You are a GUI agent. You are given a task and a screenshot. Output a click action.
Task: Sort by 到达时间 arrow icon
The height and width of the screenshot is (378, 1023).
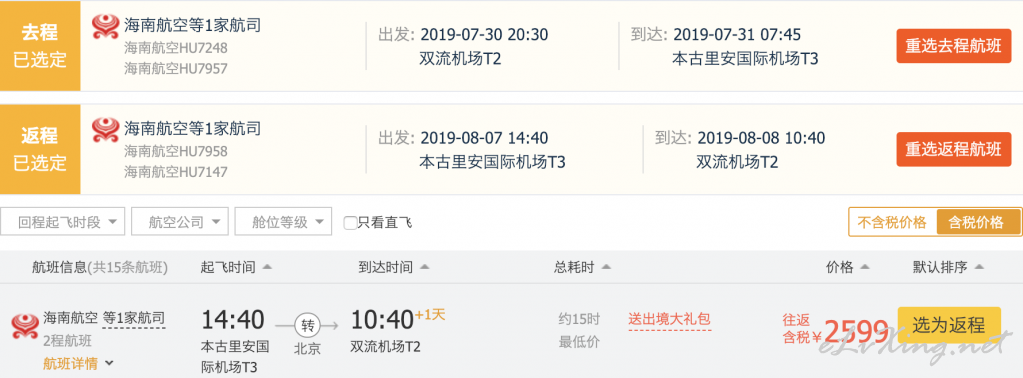coord(425,267)
